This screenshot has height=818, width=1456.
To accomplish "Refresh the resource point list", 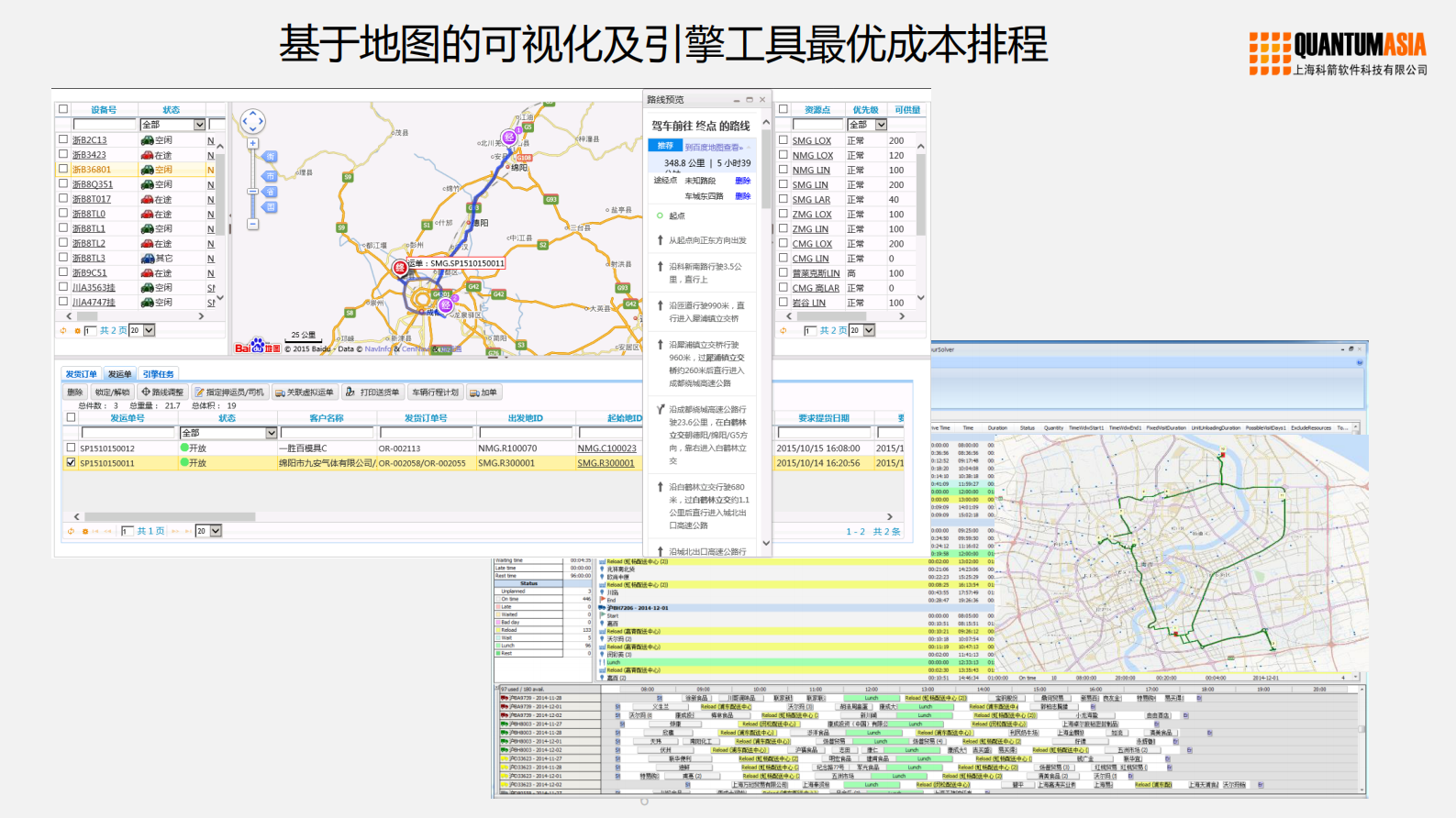I will 783,330.
